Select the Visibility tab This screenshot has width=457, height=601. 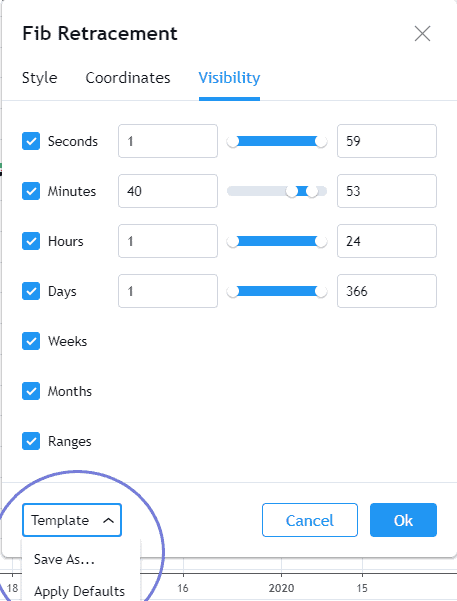[229, 78]
